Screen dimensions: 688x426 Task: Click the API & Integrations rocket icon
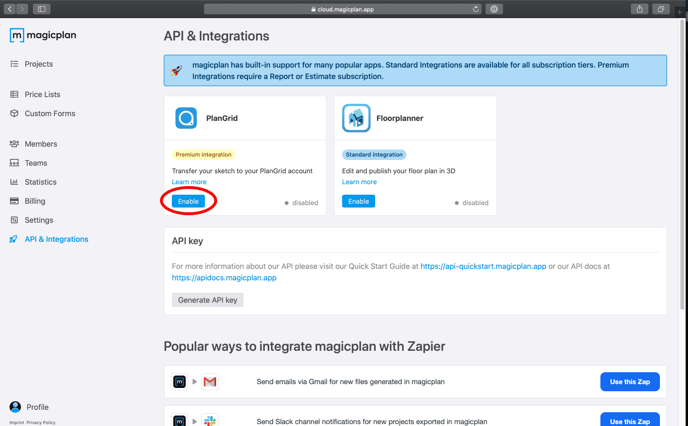coord(14,239)
